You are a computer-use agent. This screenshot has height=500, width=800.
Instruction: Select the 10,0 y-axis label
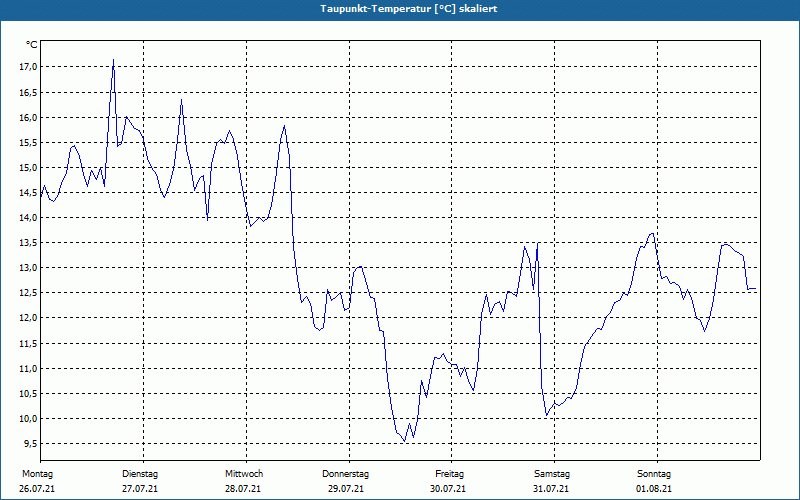click(x=29, y=418)
